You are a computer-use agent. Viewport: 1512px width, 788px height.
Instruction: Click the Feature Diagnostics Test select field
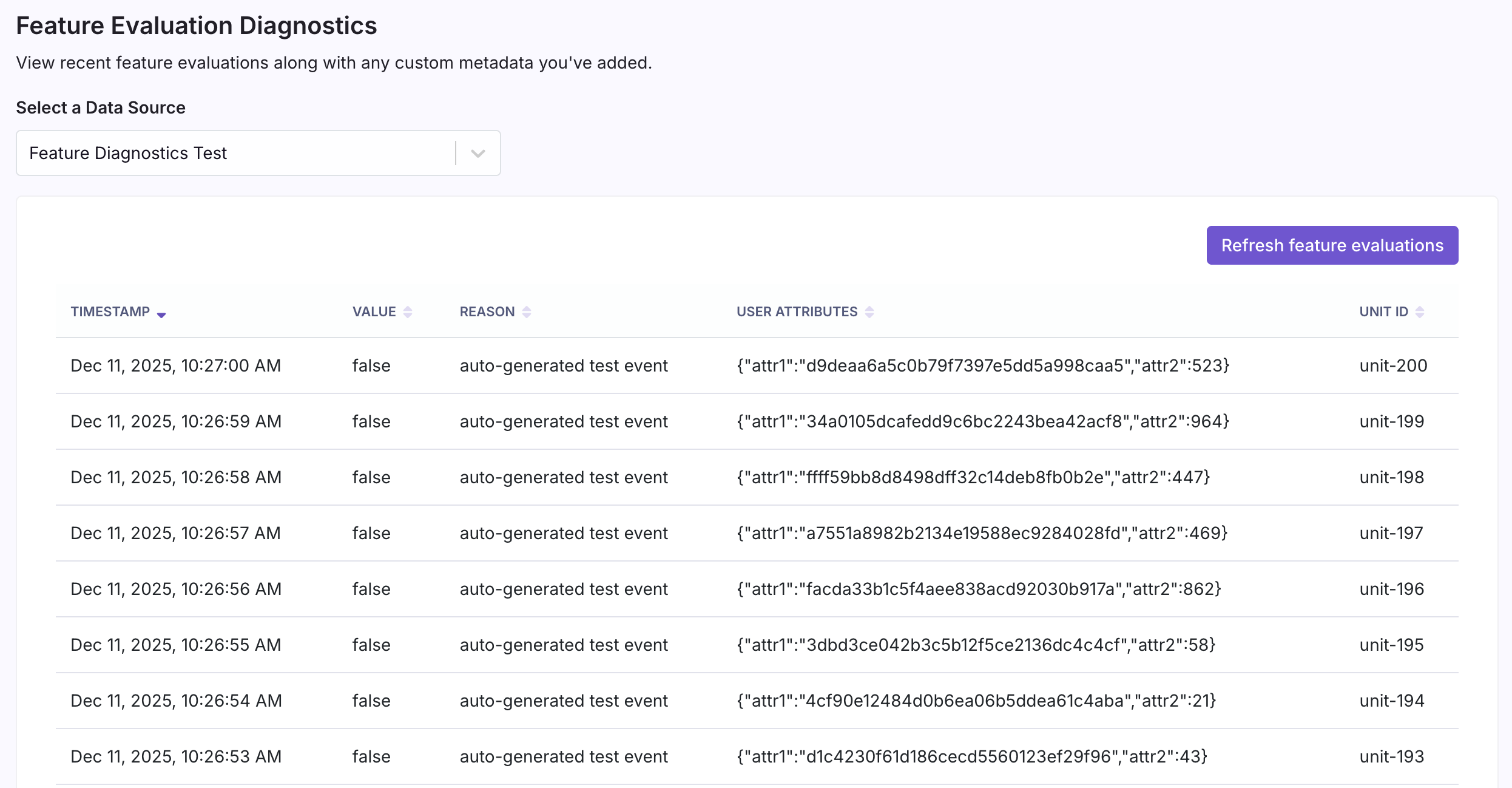(258, 153)
